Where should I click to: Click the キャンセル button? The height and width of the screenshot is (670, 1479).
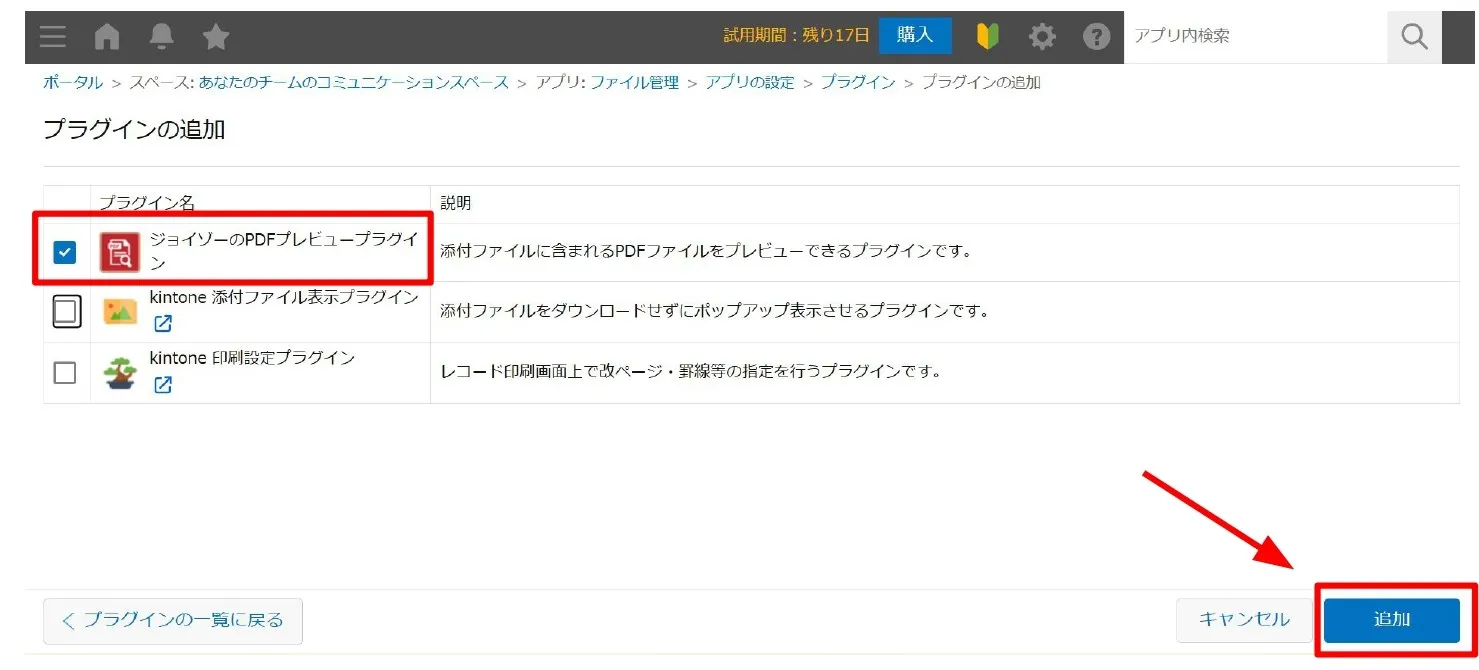pos(1244,620)
